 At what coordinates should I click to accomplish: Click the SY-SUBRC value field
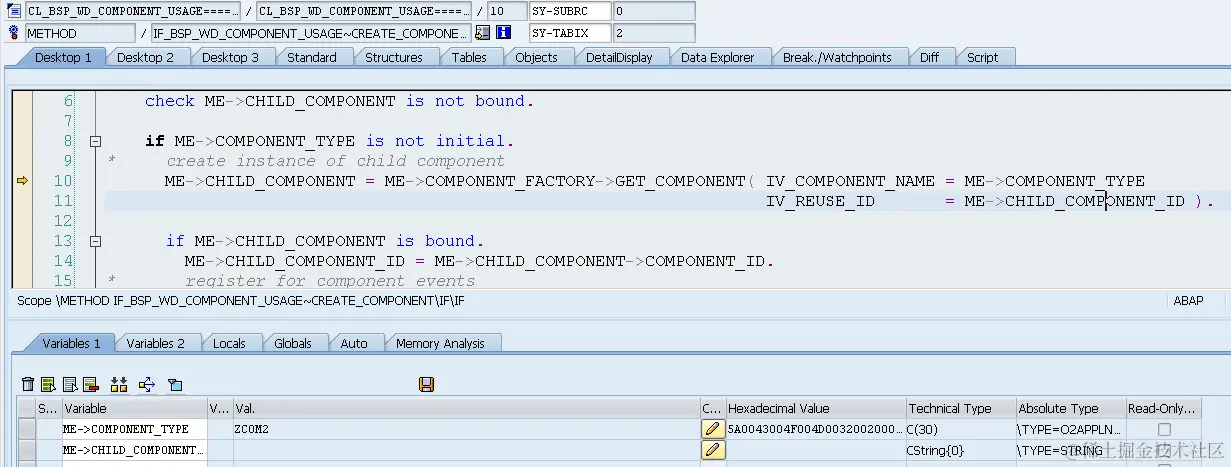pyautogui.click(x=654, y=12)
